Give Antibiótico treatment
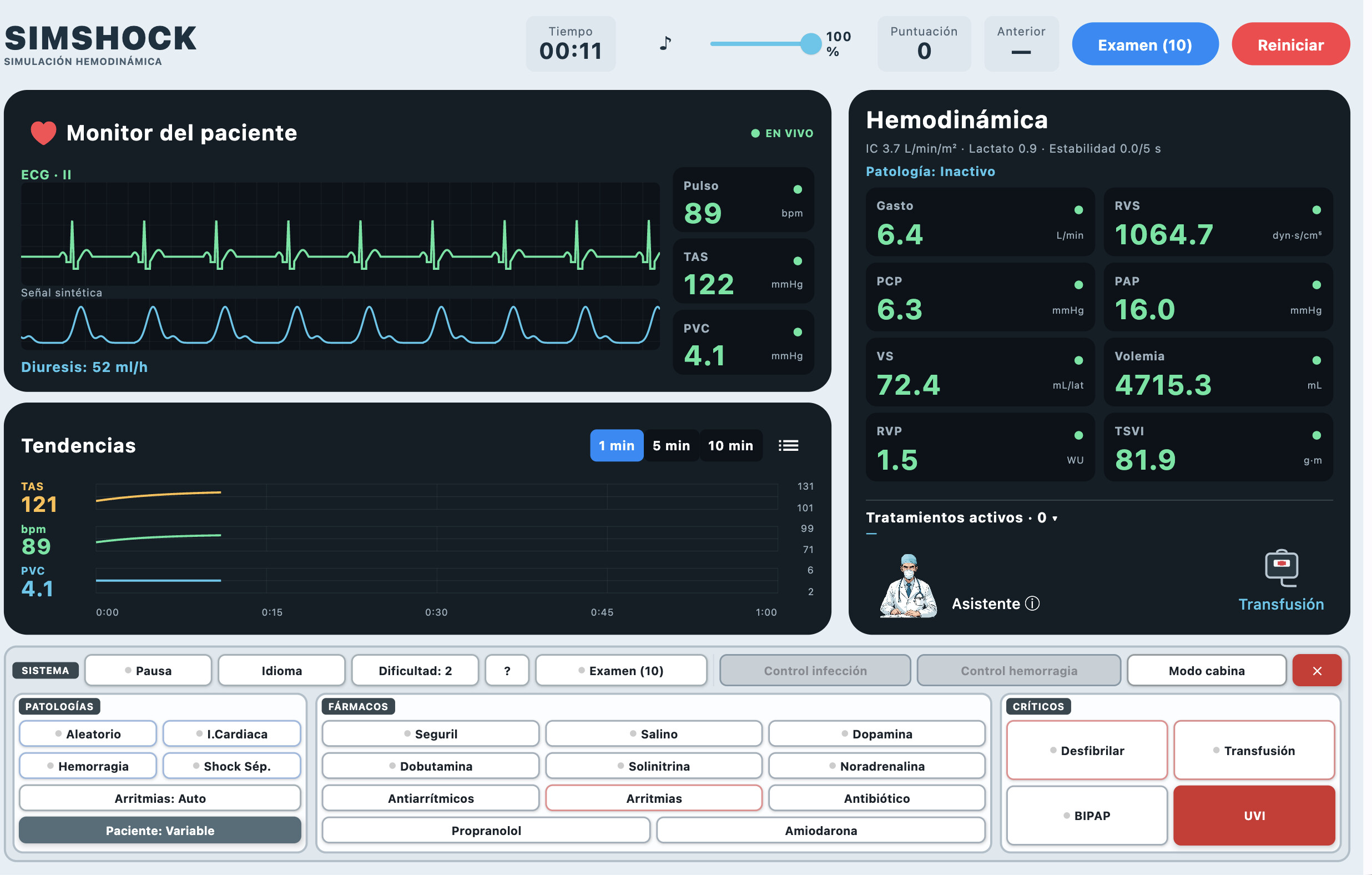Image resolution: width=1372 pixels, height=875 pixels. pyautogui.click(x=877, y=798)
